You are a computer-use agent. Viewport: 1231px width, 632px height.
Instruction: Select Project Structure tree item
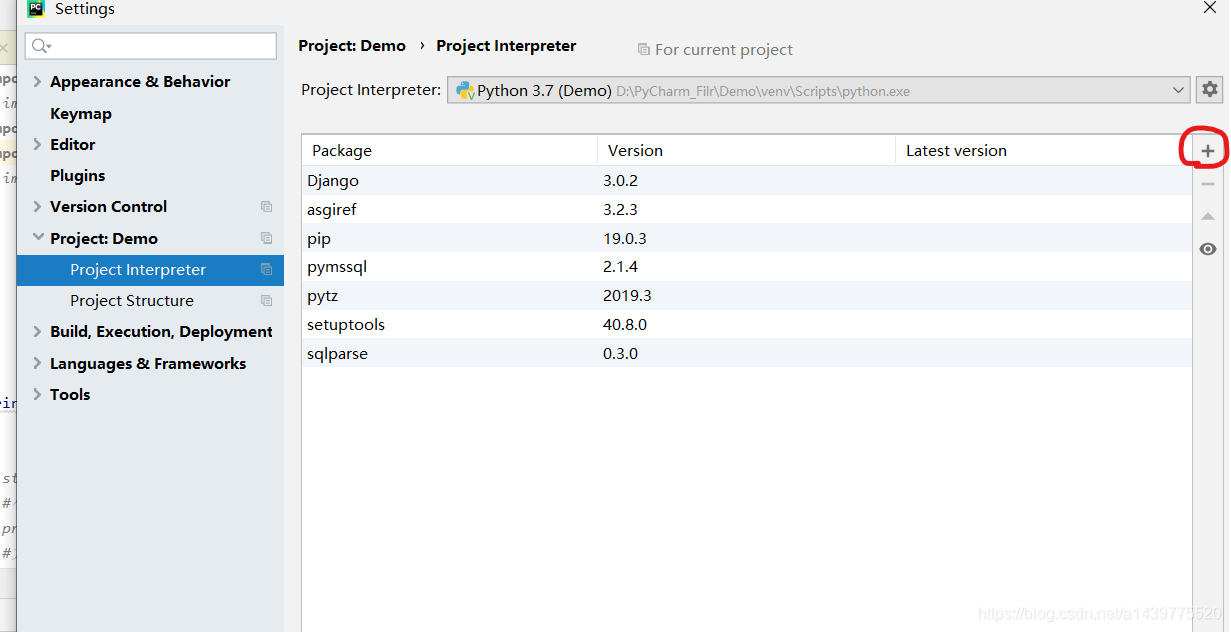tap(132, 301)
